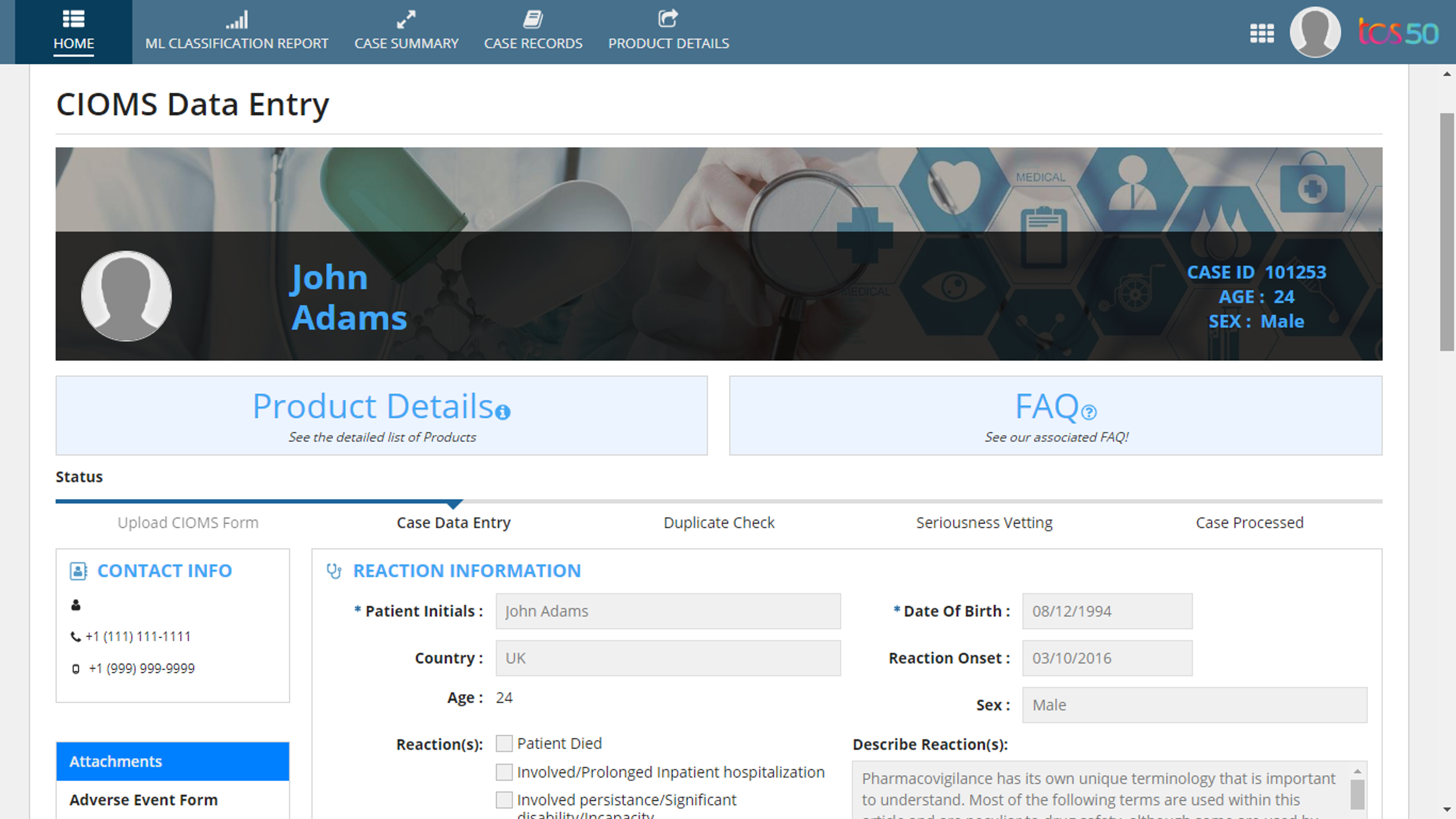The width and height of the screenshot is (1456, 819).
Task: Click the TCS 50 logo
Action: coord(1398,32)
